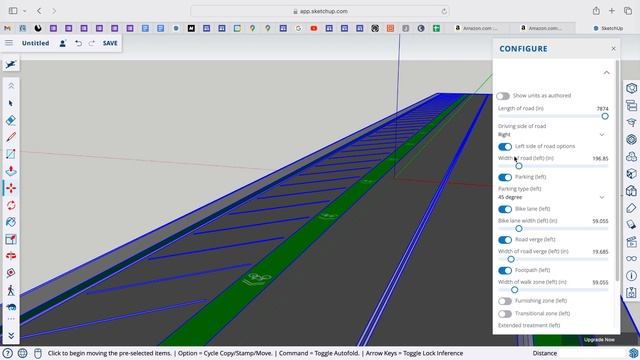
Task: Go back in Safari
Action: [x=39, y=11]
